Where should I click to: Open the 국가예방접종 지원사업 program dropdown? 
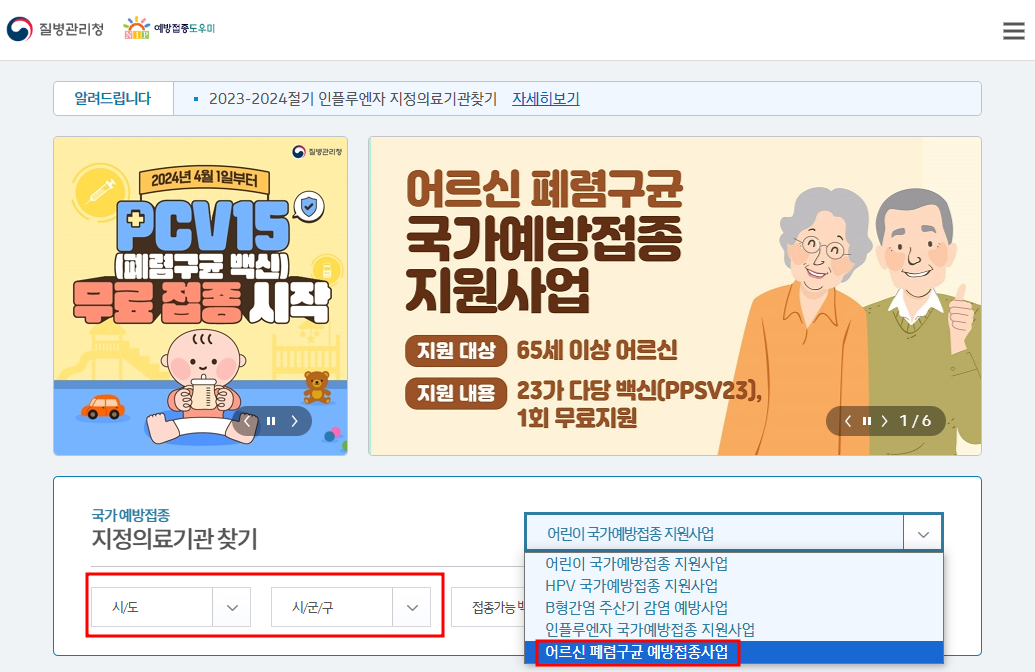click(x=735, y=531)
